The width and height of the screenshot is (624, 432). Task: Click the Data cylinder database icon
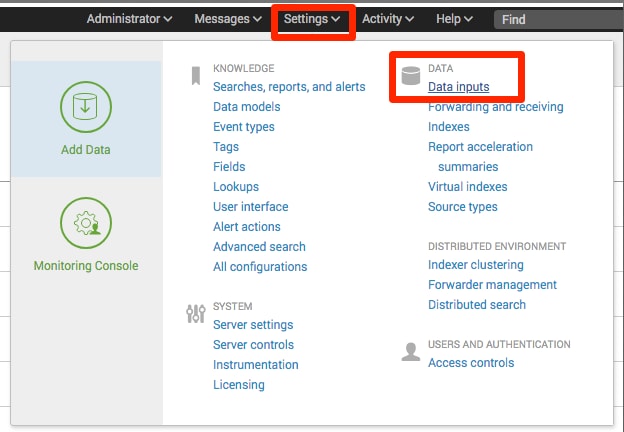[411, 76]
